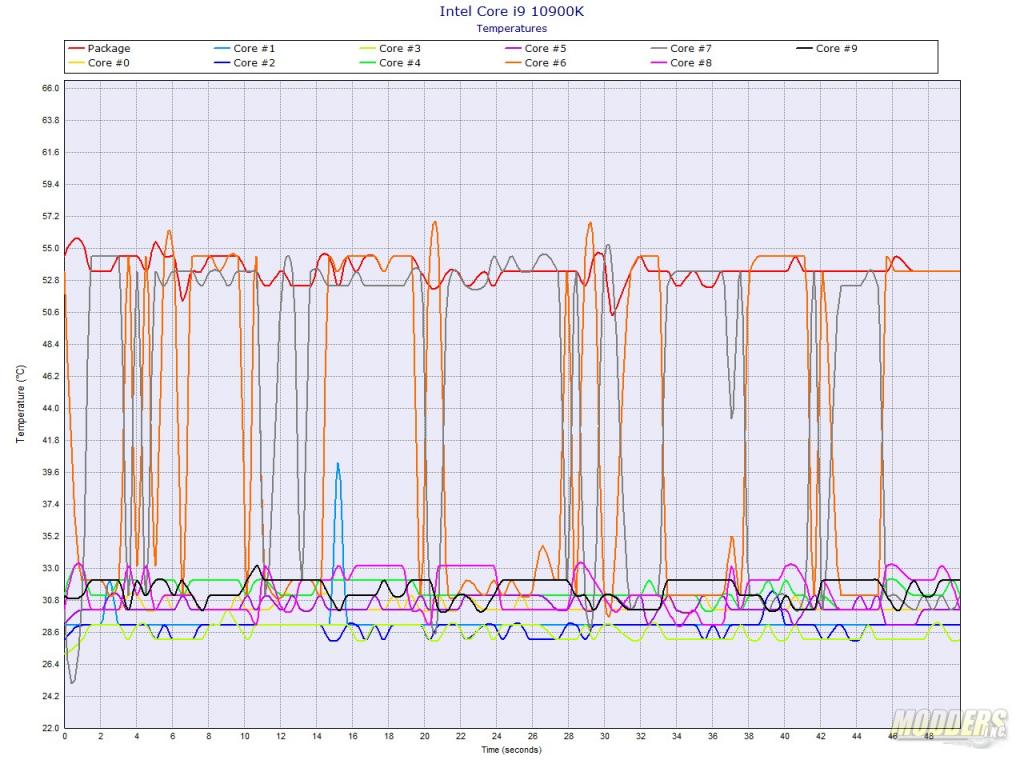Screen dimensions: 1024x768
Task: Select the Temperatures subtitle text
Action: coord(511,29)
